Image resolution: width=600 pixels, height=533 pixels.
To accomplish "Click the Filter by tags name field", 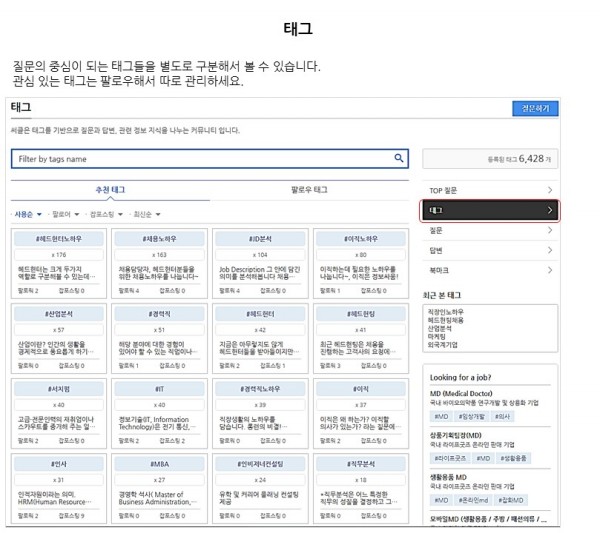I will pyautogui.click(x=200, y=158).
